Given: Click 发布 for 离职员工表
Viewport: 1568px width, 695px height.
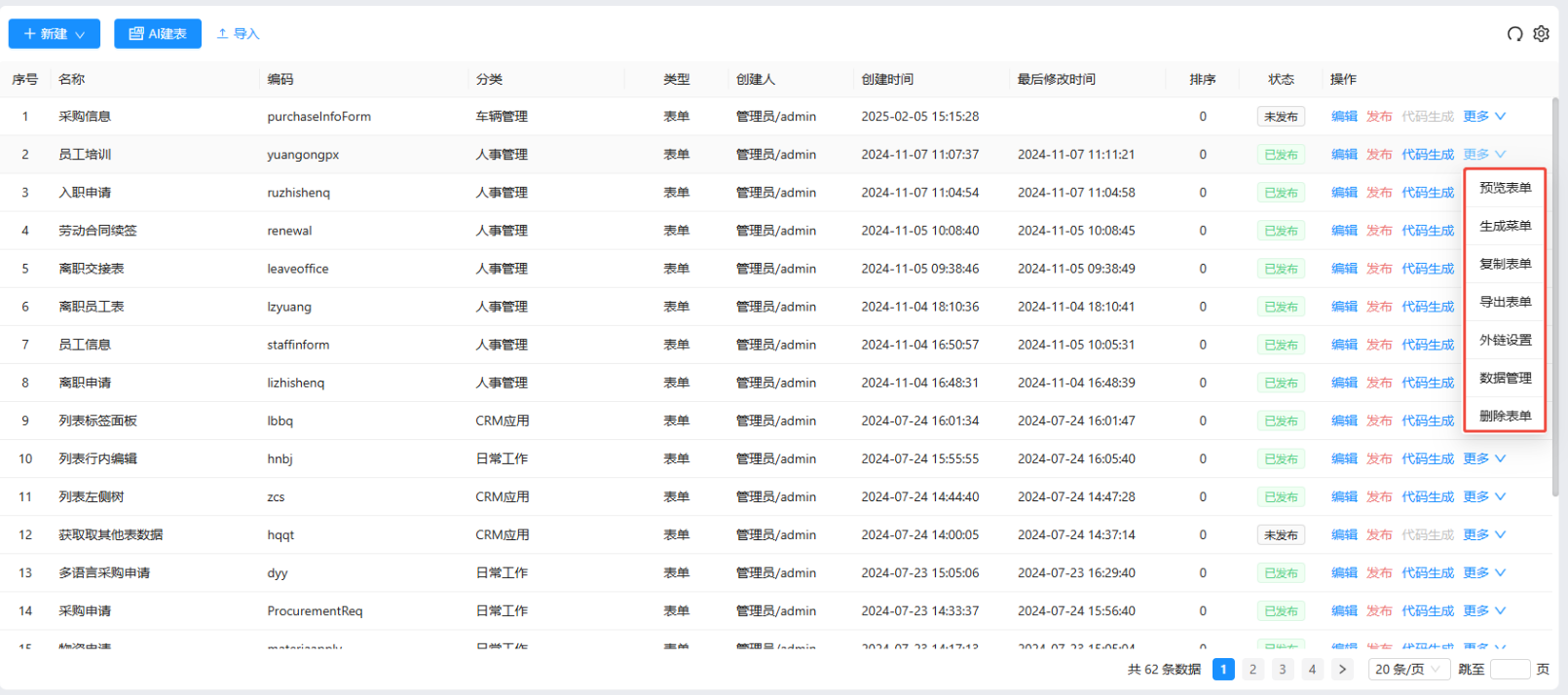Looking at the screenshot, I should pos(1379,307).
